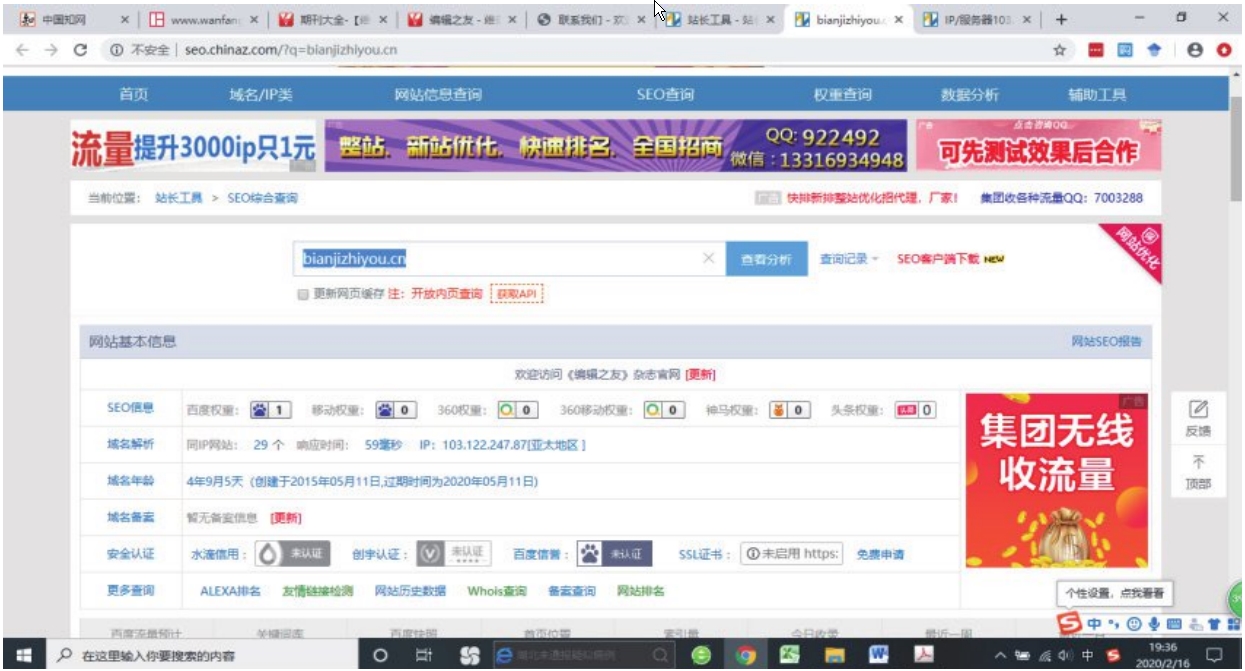
Task: Open a new browser tab
Action: click(x=1061, y=19)
